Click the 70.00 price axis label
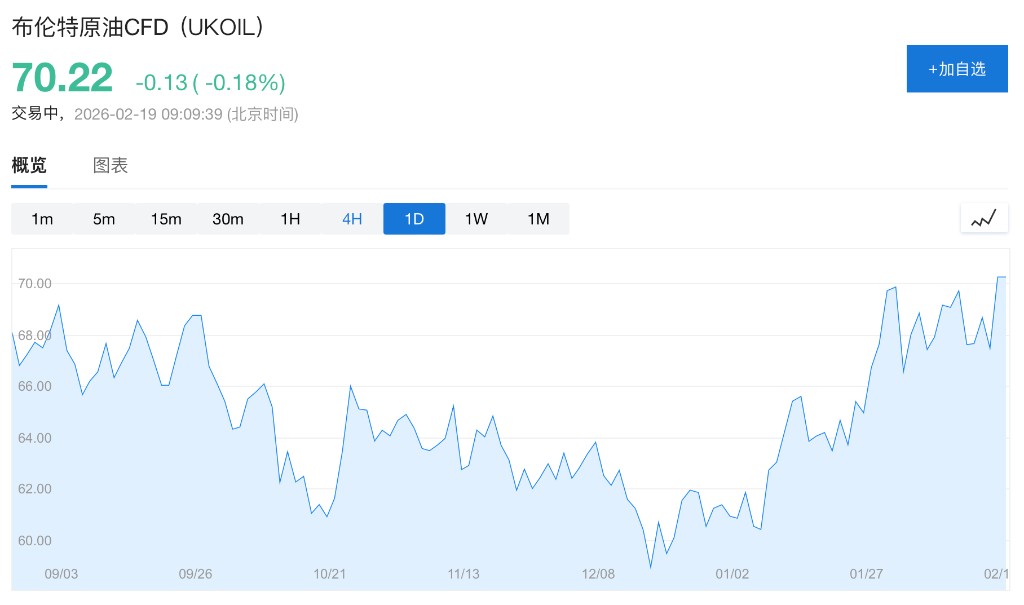This screenshot has width=1024, height=605. (x=34, y=284)
